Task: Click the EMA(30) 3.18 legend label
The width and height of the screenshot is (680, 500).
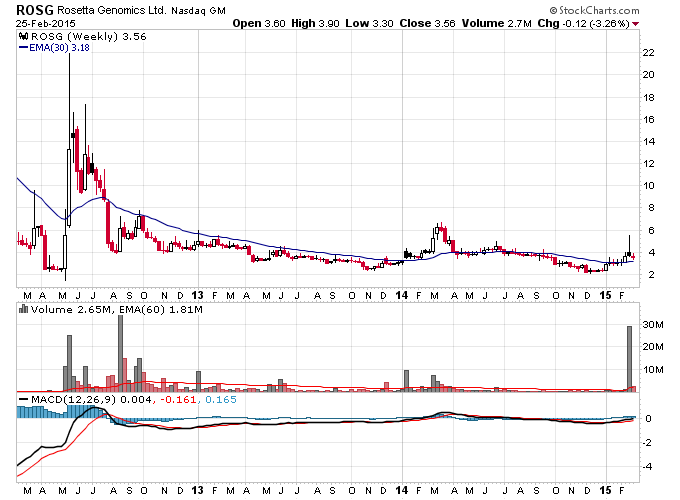Action: [59, 48]
